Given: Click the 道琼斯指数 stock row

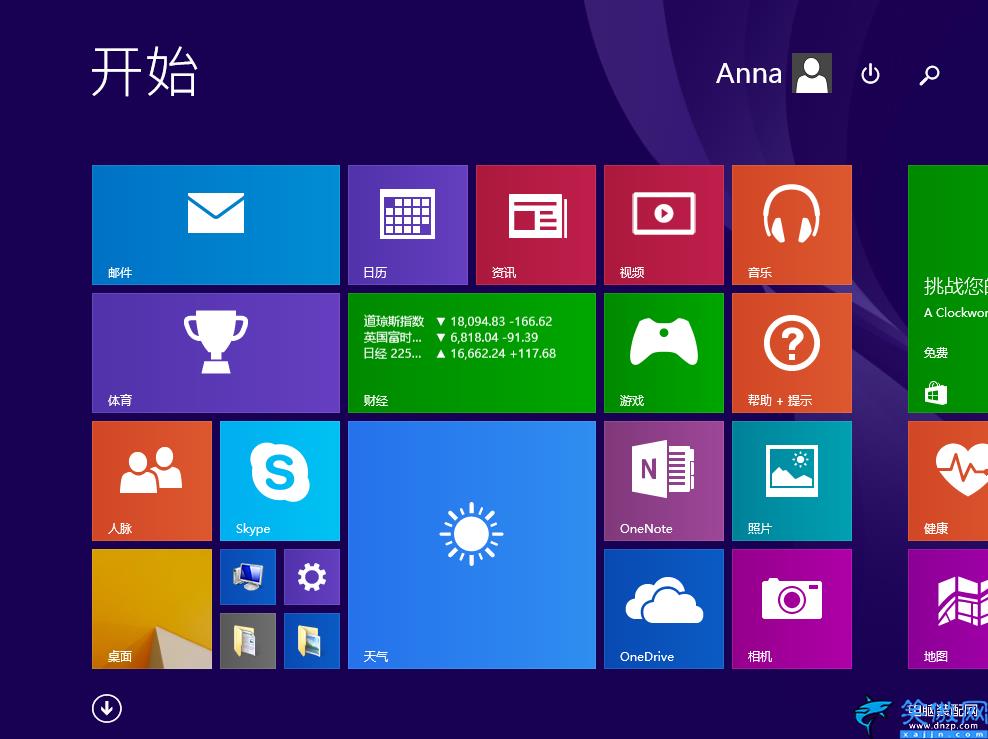Looking at the screenshot, I should [458, 321].
